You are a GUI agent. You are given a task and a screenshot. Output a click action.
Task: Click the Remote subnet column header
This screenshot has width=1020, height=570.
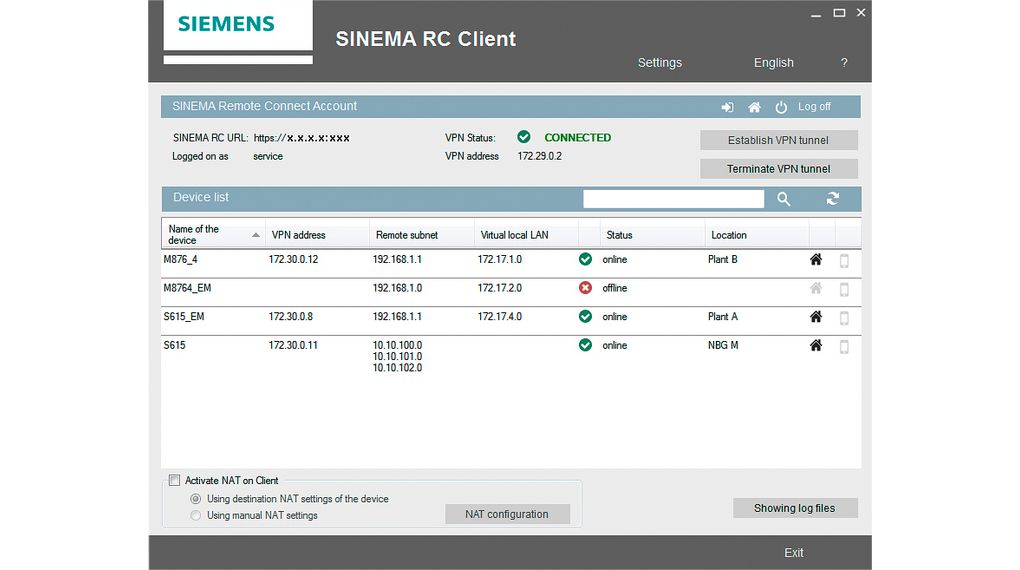tap(422, 235)
